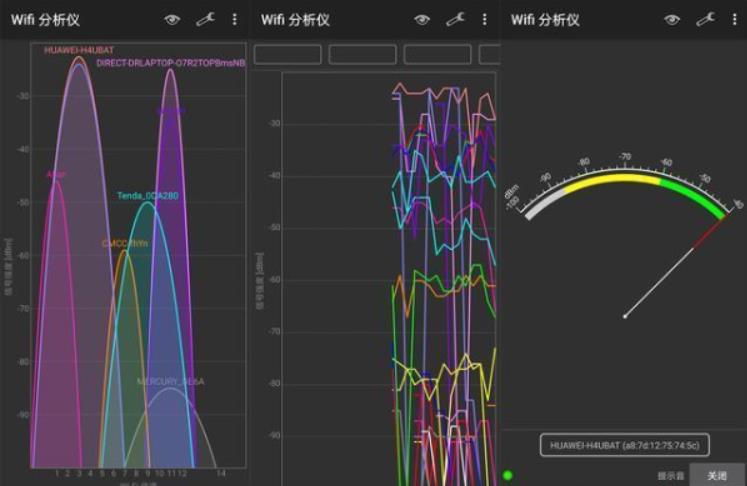747x486 pixels.
Task: Tap the eye view icon in channel graph panel
Action: 172,20
